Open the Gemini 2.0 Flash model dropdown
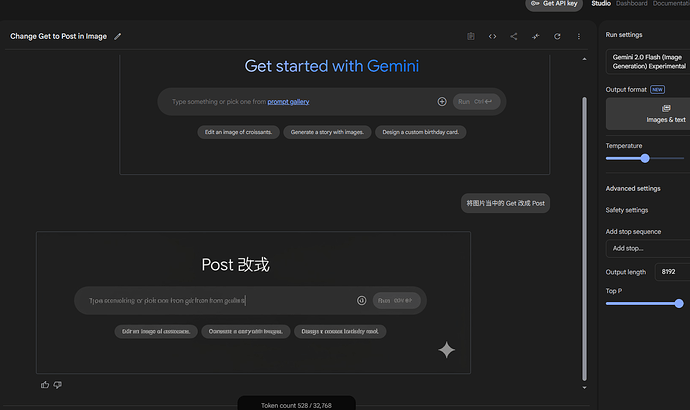Viewport: 690px width, 410px height. 648,62
